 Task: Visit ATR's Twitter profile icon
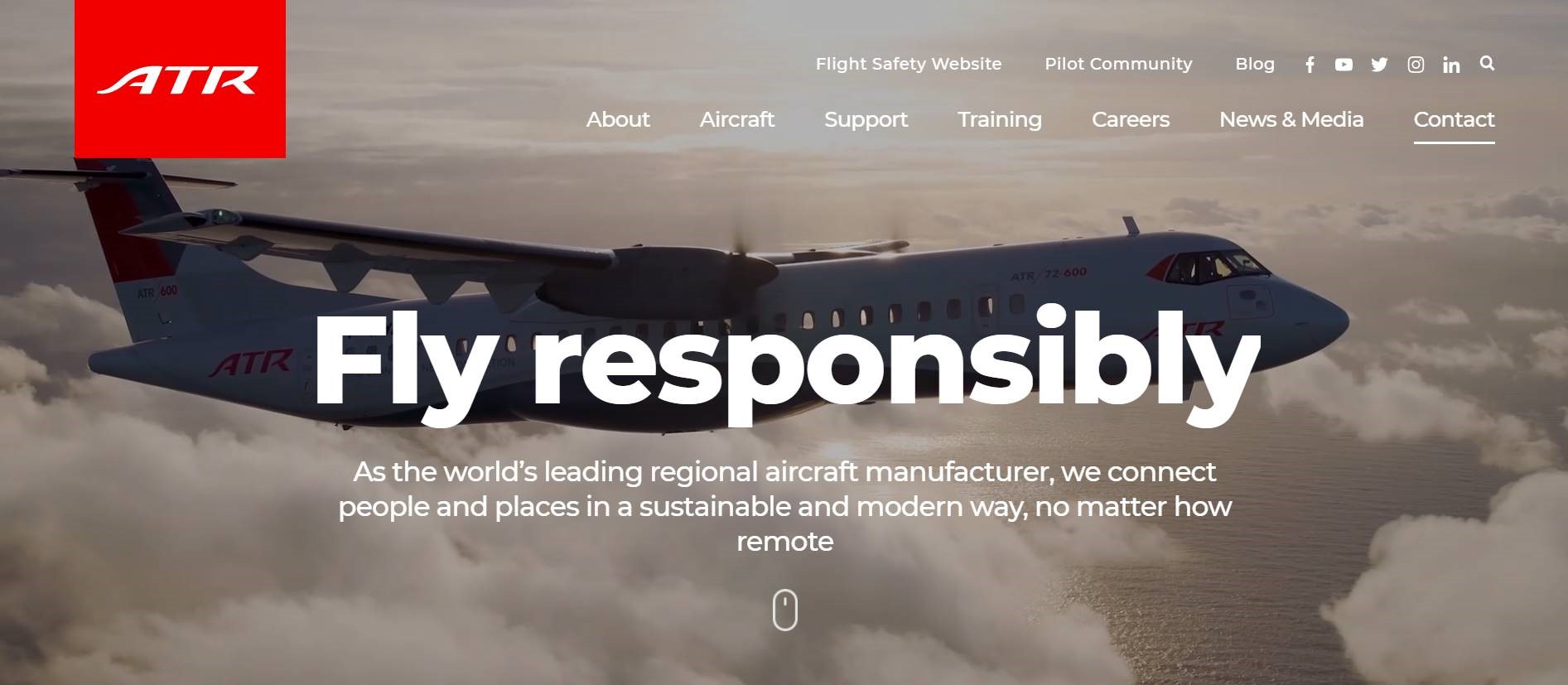(x=1379, y=65)
